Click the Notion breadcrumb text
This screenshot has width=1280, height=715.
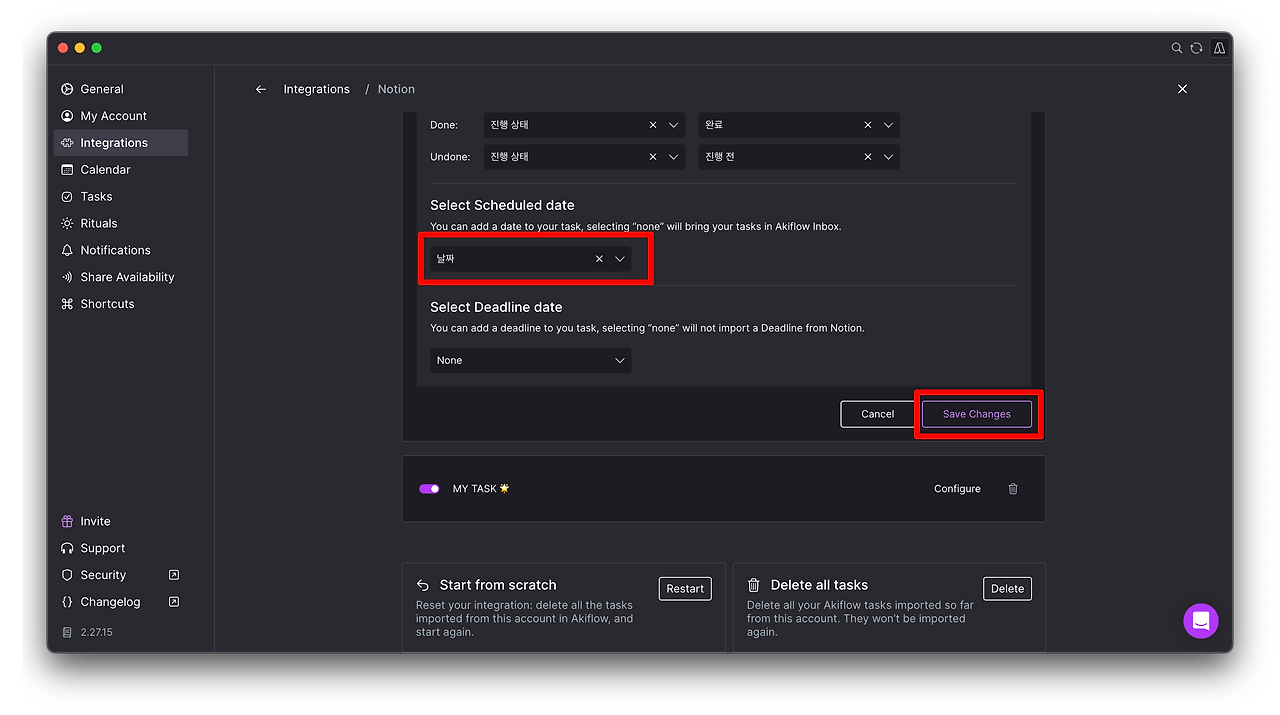[x=396, y=89]
